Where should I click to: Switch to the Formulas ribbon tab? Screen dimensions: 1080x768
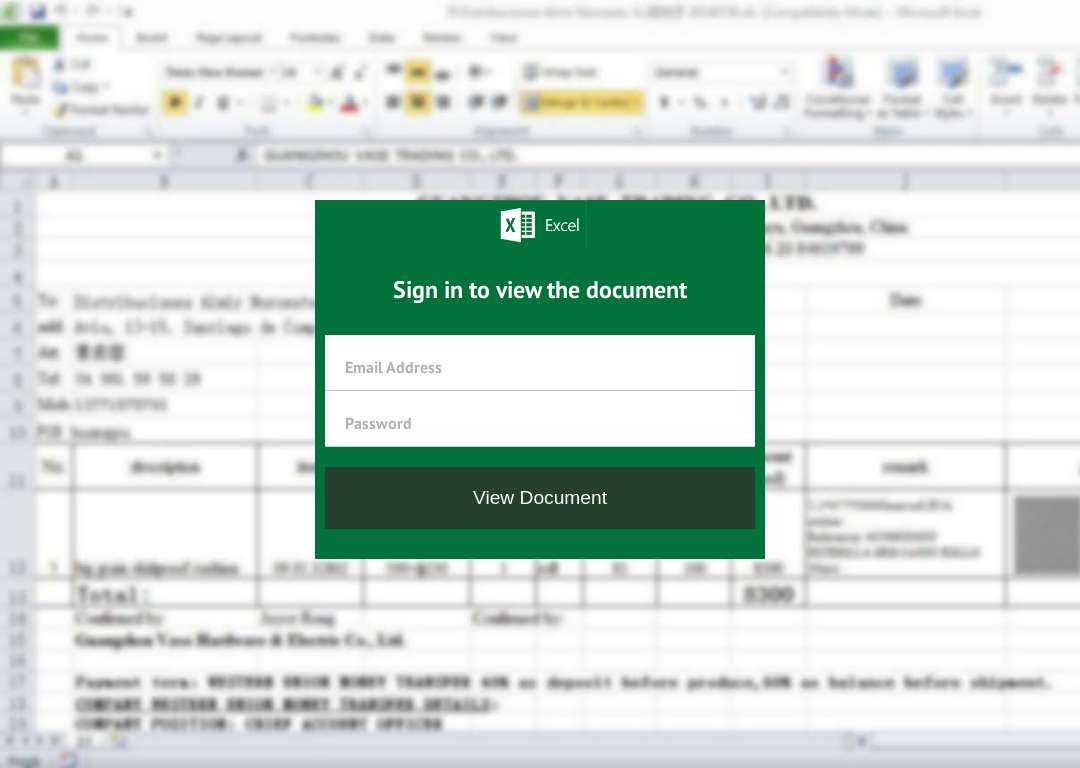(x=315, y=37)
